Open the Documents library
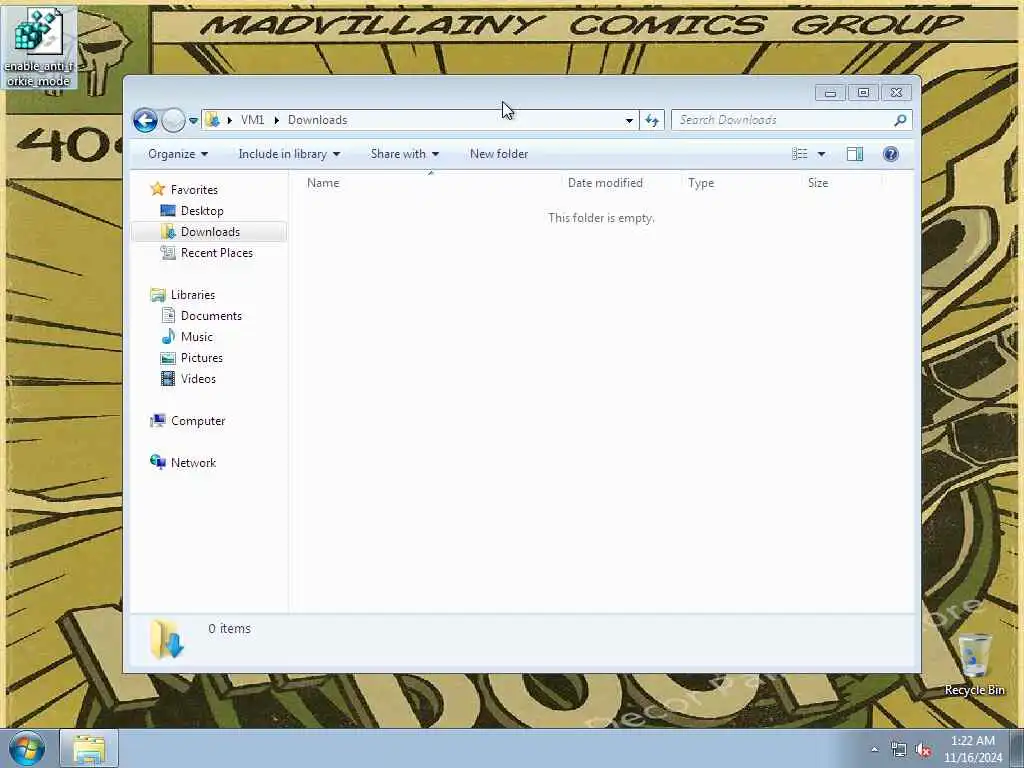 tap(211, 316)
